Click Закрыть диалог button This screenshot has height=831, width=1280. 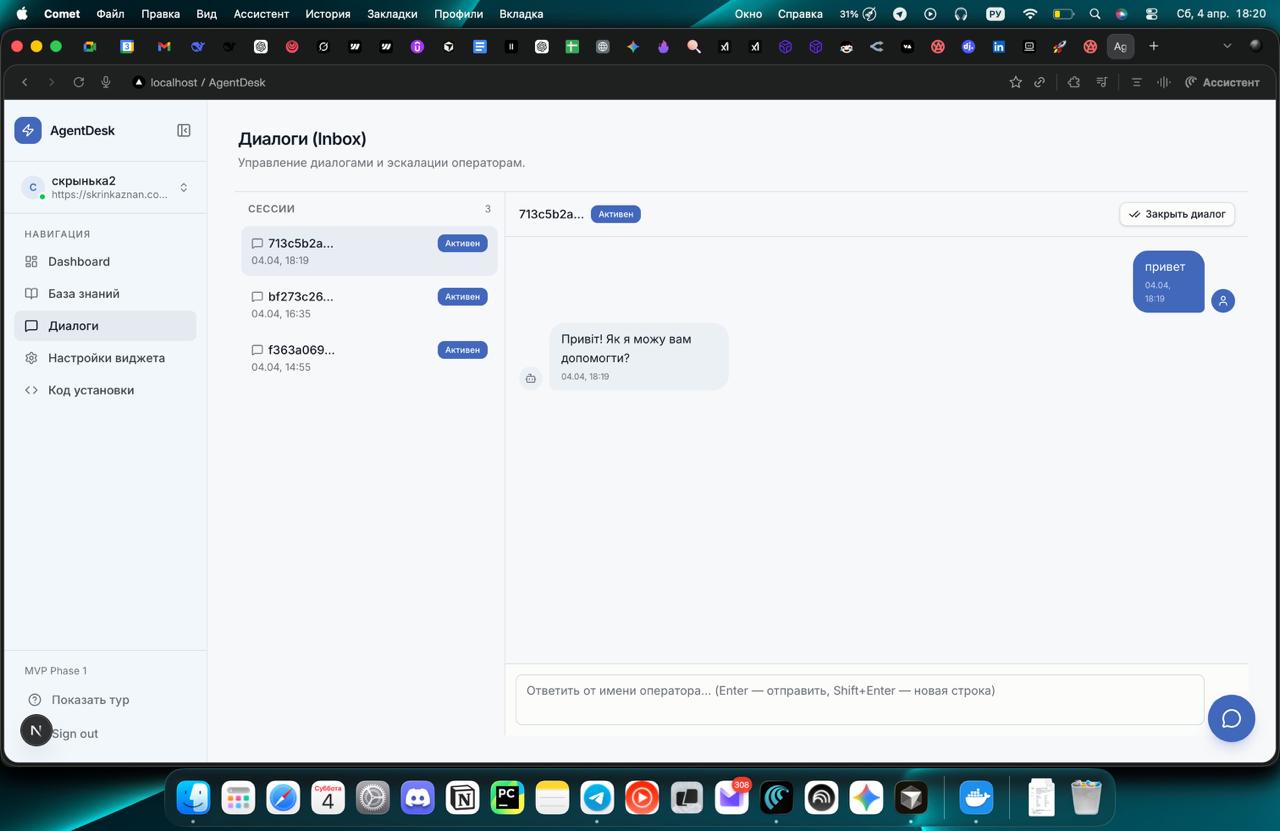tap(1177, 214)
